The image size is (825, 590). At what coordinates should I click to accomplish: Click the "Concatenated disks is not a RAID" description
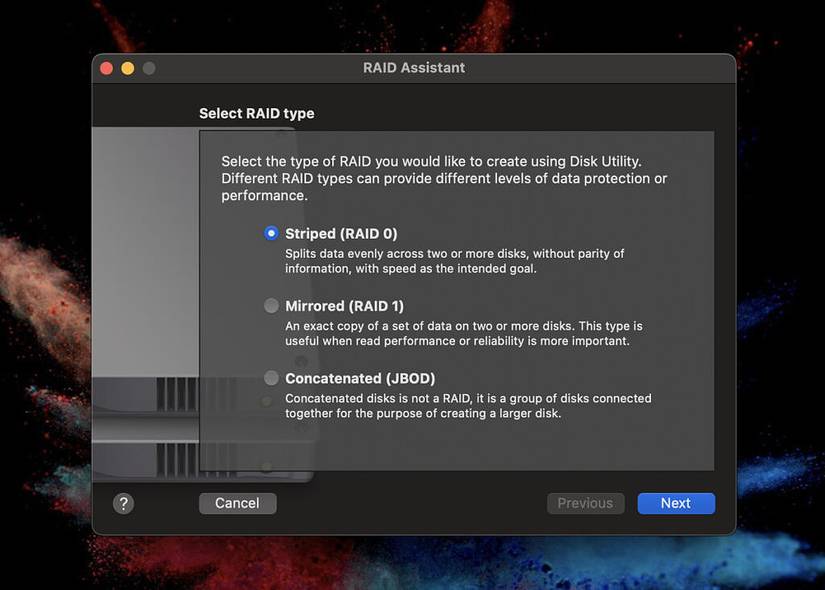(x=468, y=406)
